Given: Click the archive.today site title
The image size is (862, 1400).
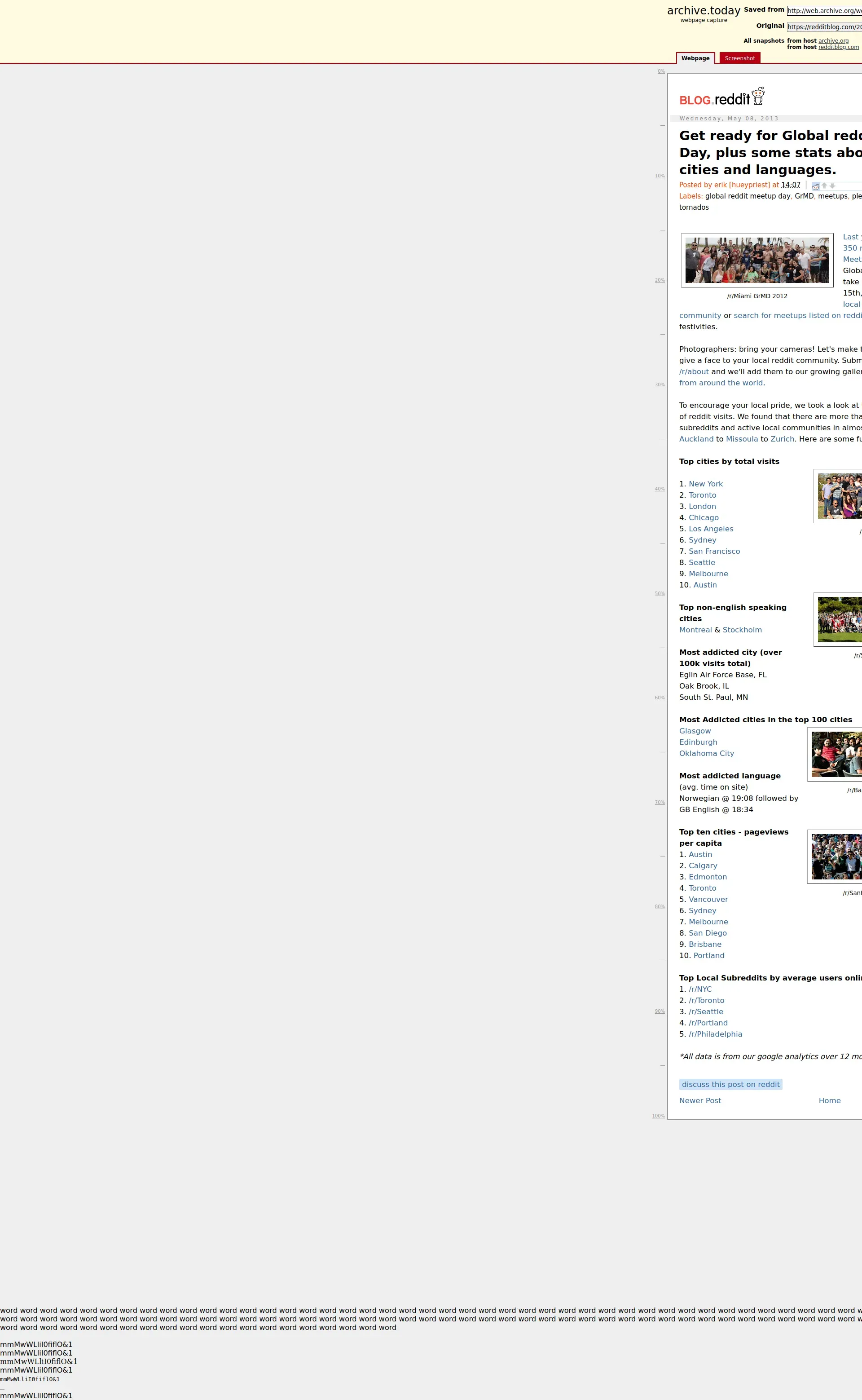Looking at the screenshot, I should coord(703,10).
